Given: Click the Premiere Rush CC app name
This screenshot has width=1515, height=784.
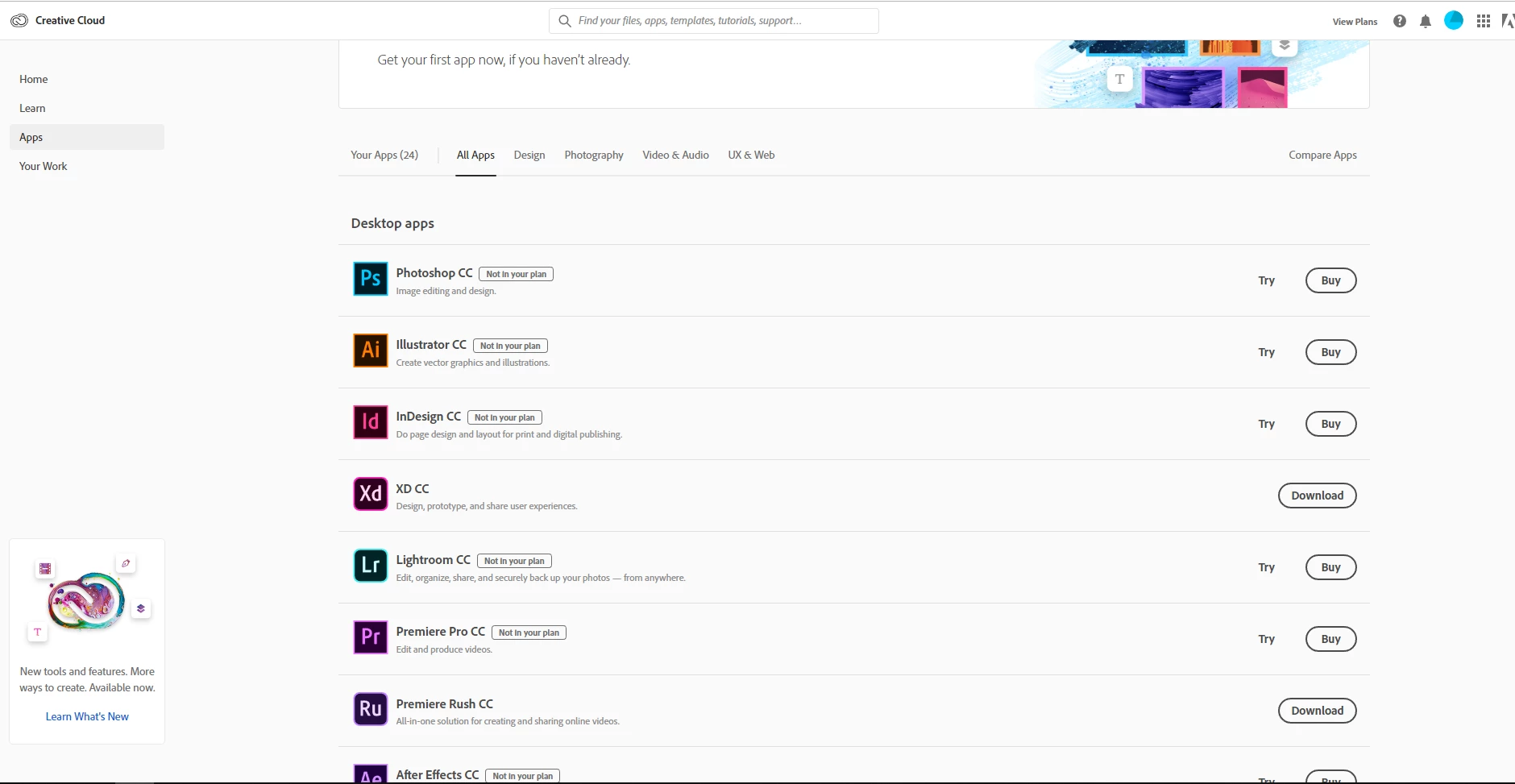Looking at the screenshot, I should (445, 704).
